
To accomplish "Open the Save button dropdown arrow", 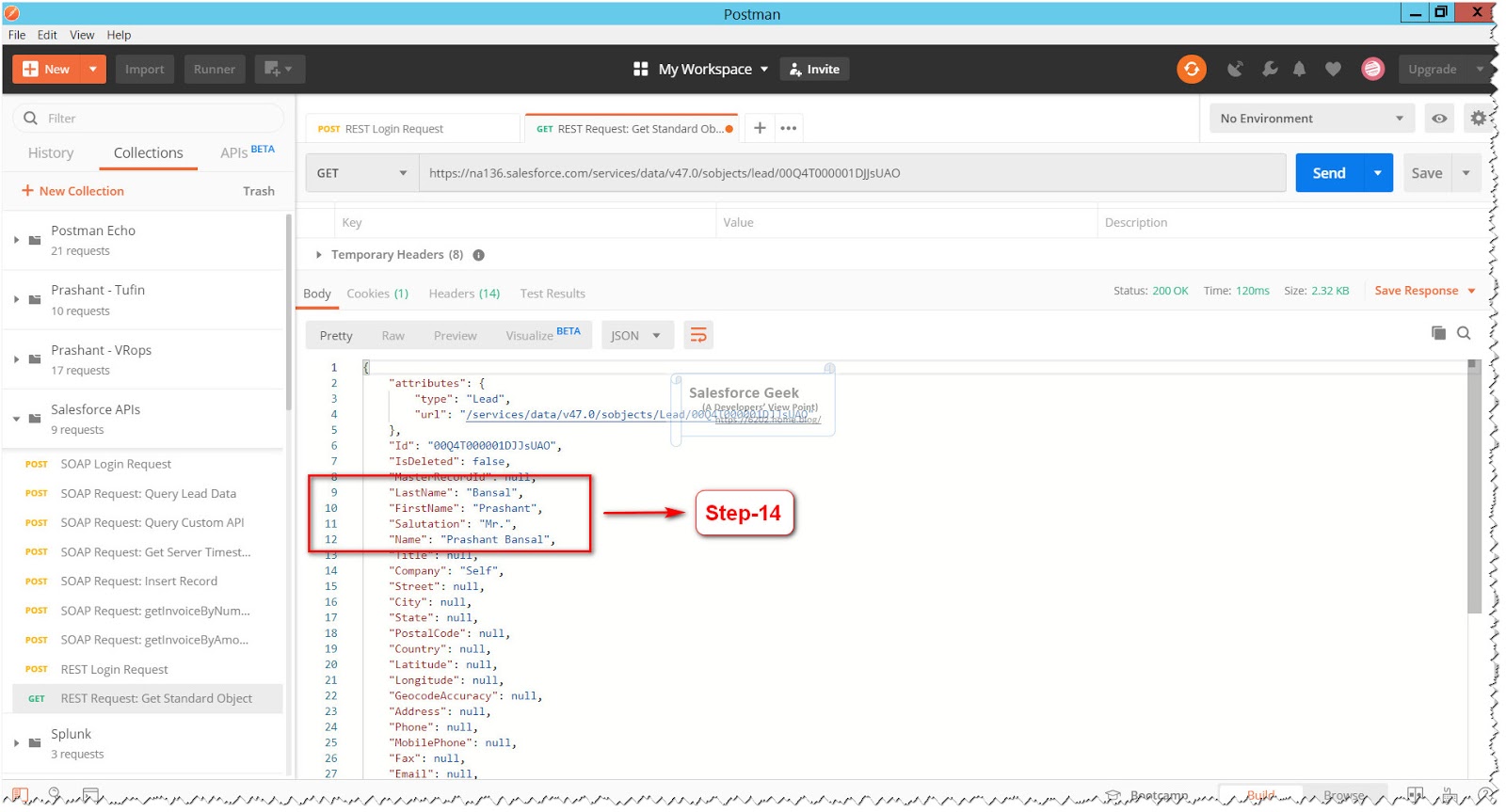I will click(x=1466, y=173).
